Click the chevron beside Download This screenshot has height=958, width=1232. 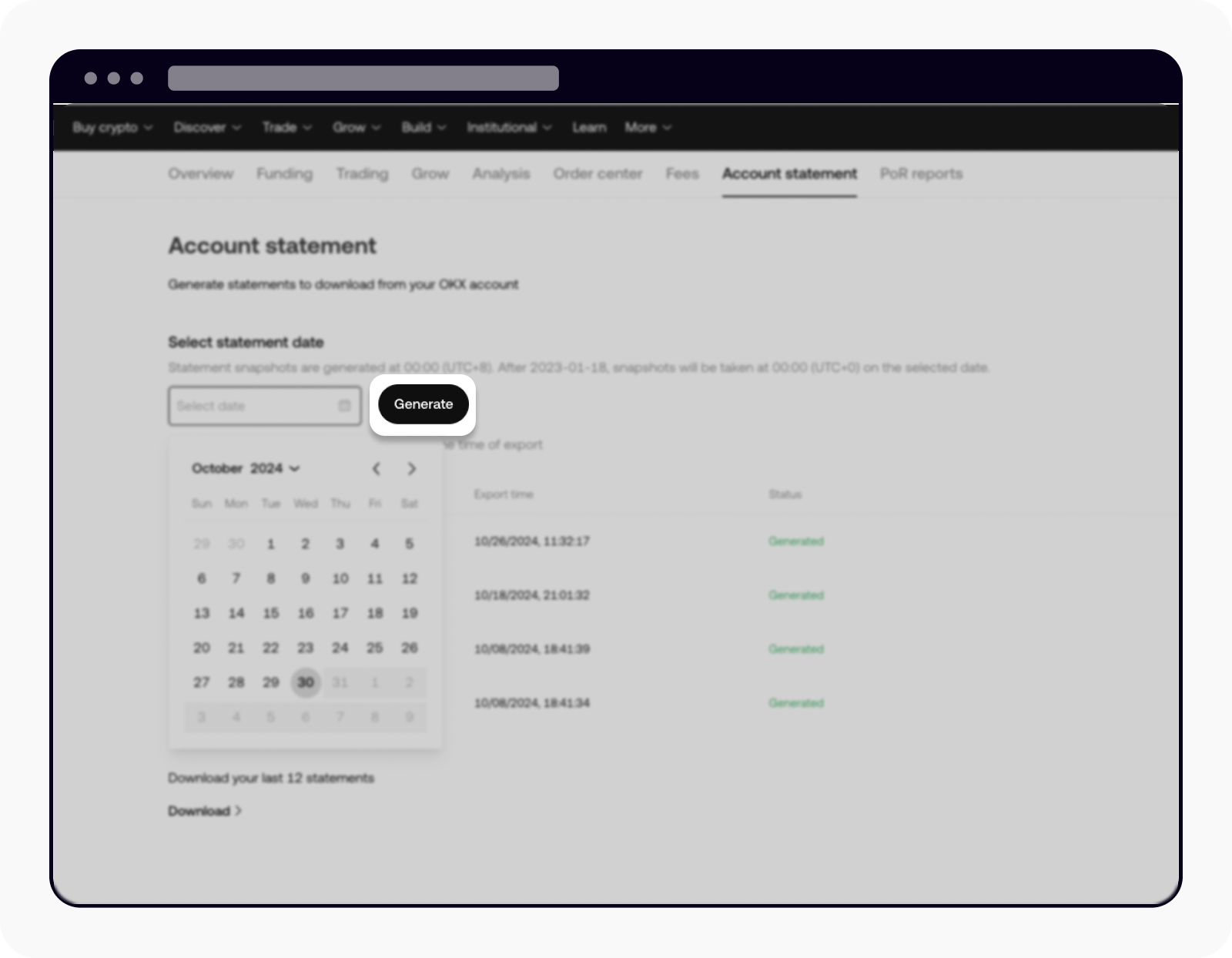pos(239,811)
